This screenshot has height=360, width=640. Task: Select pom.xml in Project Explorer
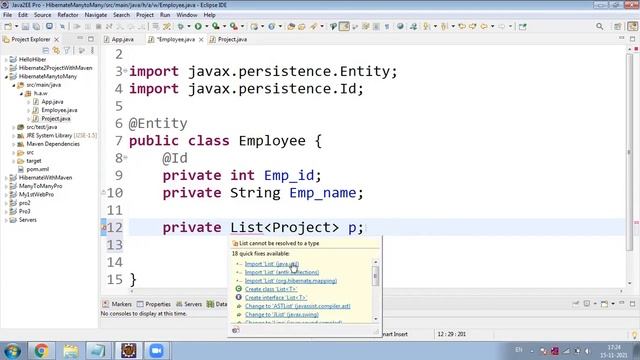[x=37, y=169]
